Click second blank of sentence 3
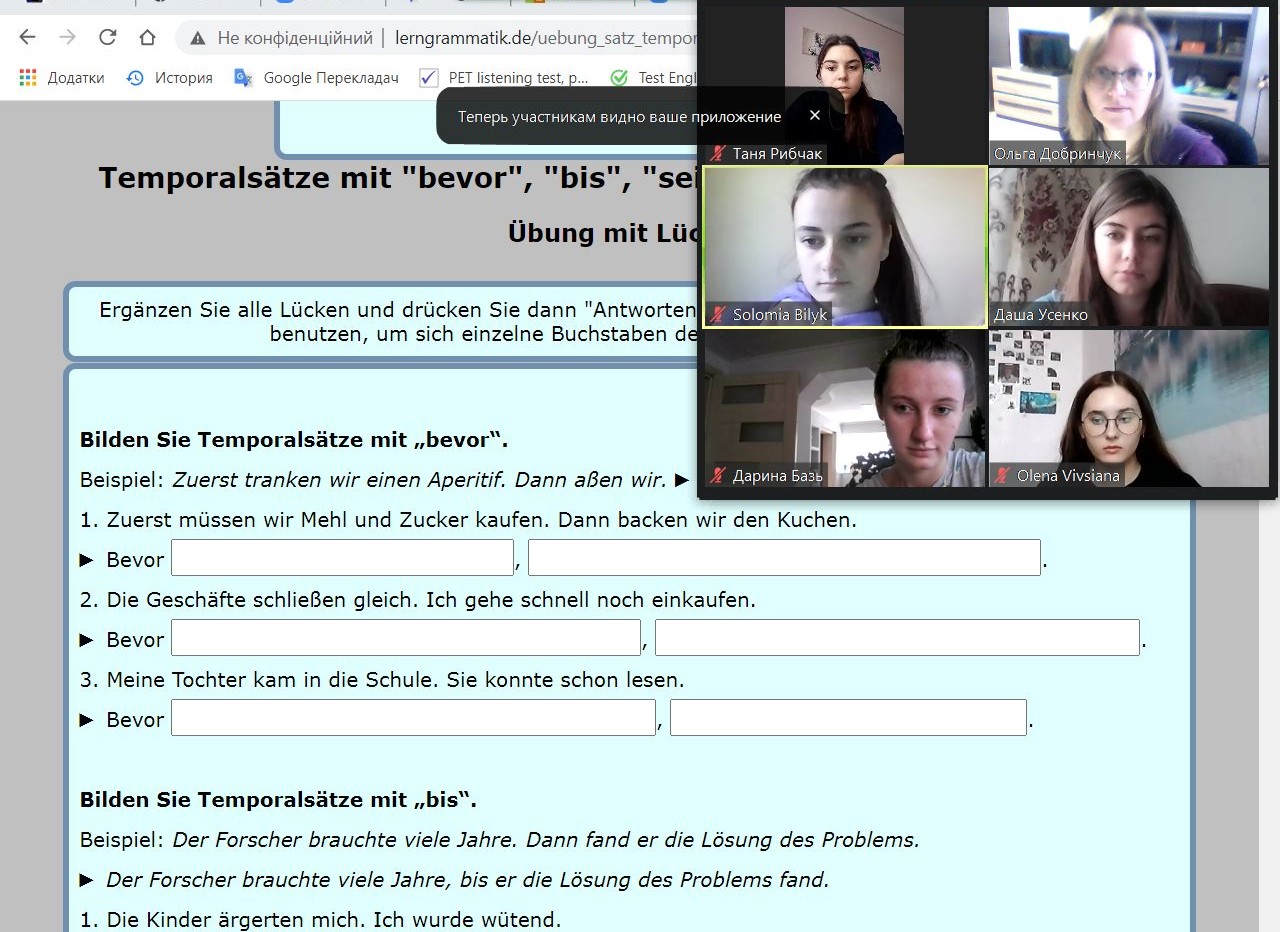The height and width of the screenshot is (932, 1280). [x=848, y=718]
